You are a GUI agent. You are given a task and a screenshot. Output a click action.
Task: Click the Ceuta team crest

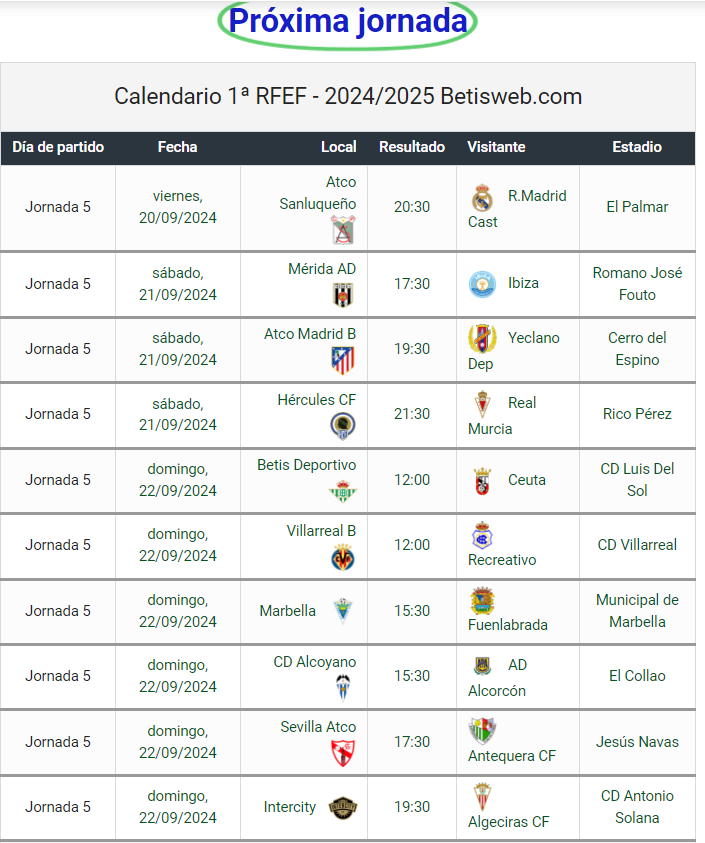click(482, 481)
